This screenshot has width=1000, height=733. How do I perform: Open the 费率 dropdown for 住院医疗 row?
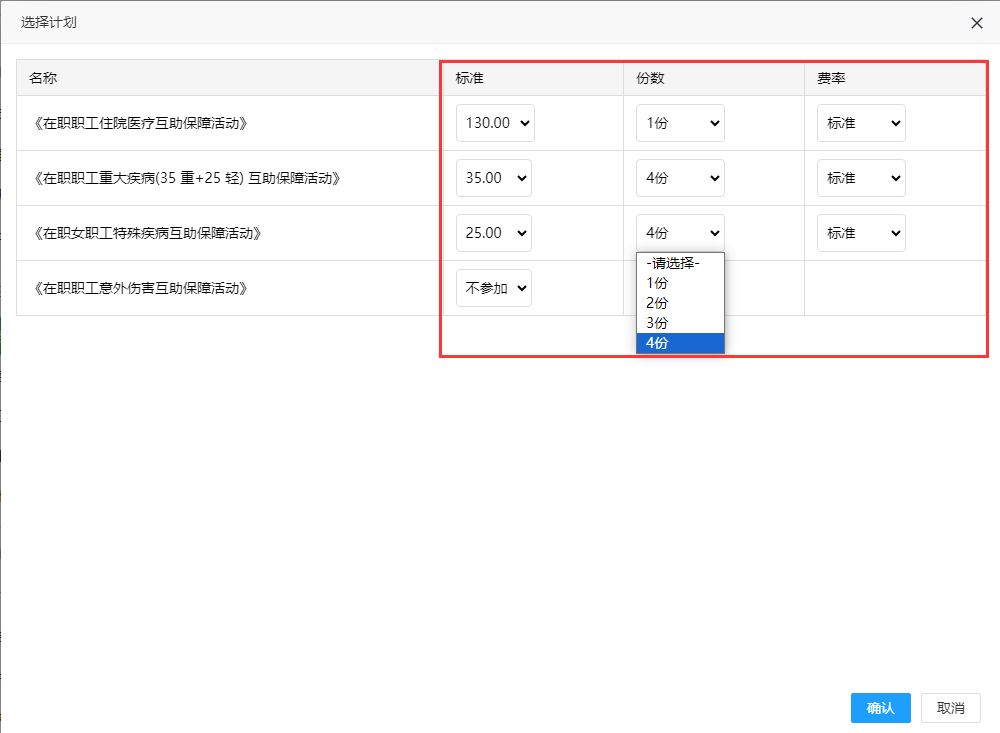point(861,123)
